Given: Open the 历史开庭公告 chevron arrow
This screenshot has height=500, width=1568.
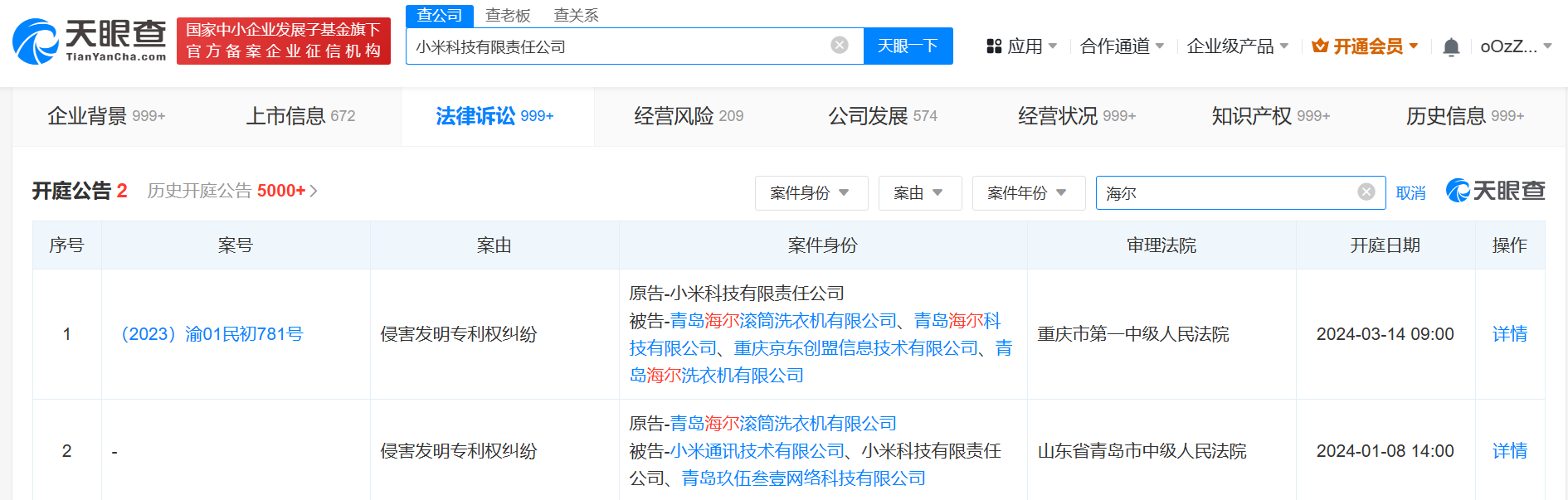Looking at the screenshot, I should point(314,192).
